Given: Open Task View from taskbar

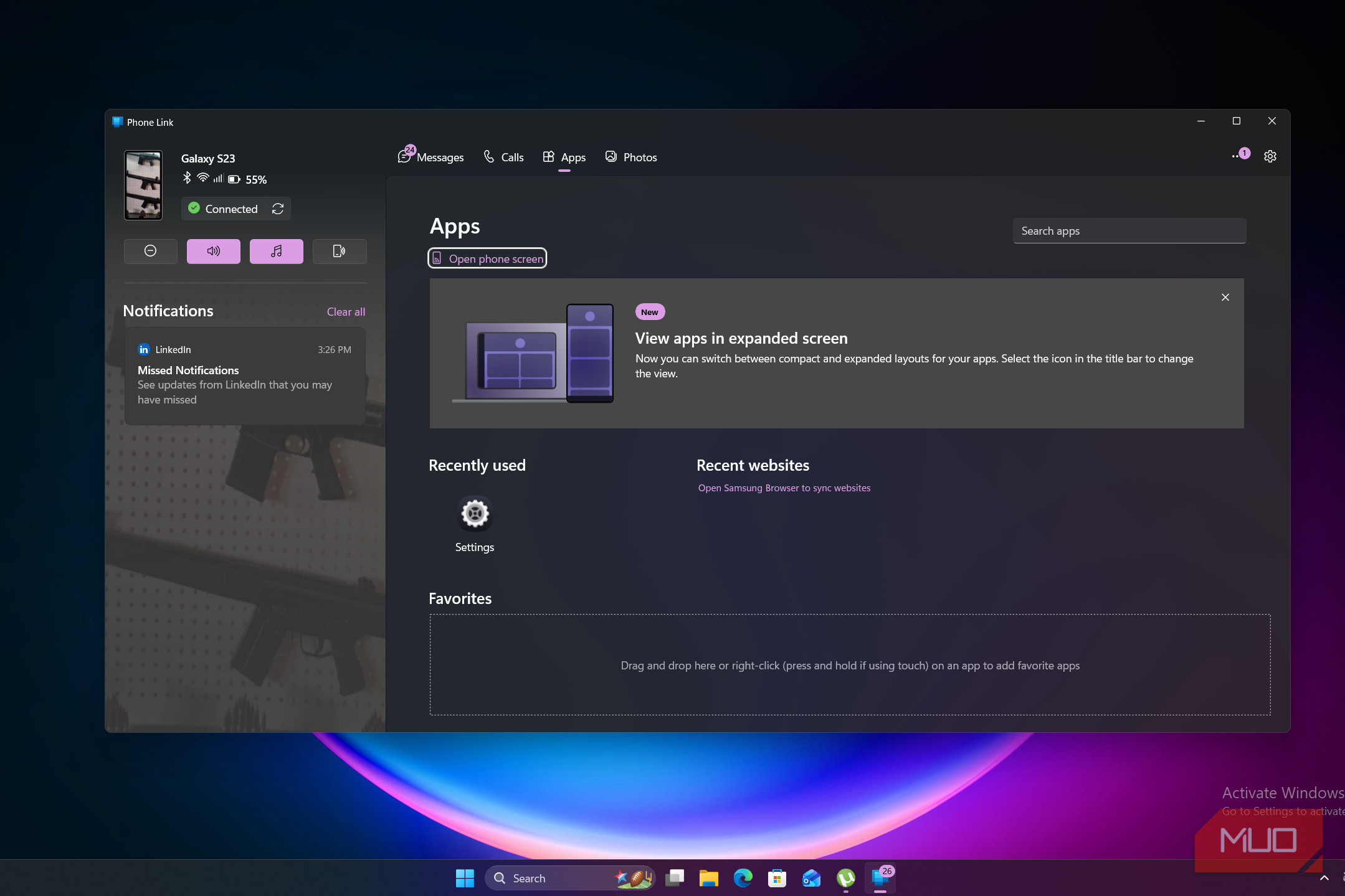Looking at the screenshot, I should click(675, 878).
